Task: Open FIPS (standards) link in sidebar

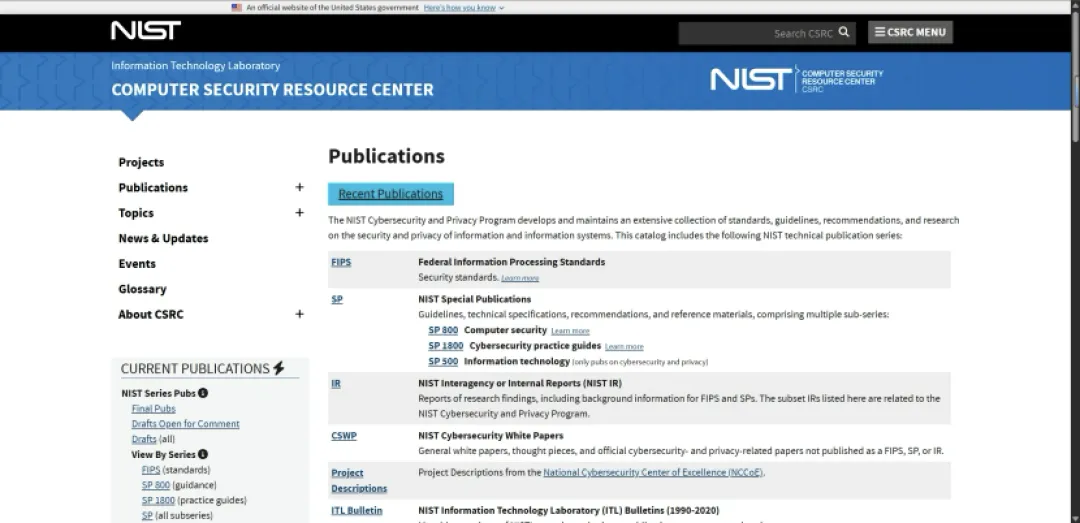Action: [x=151, y=470]
